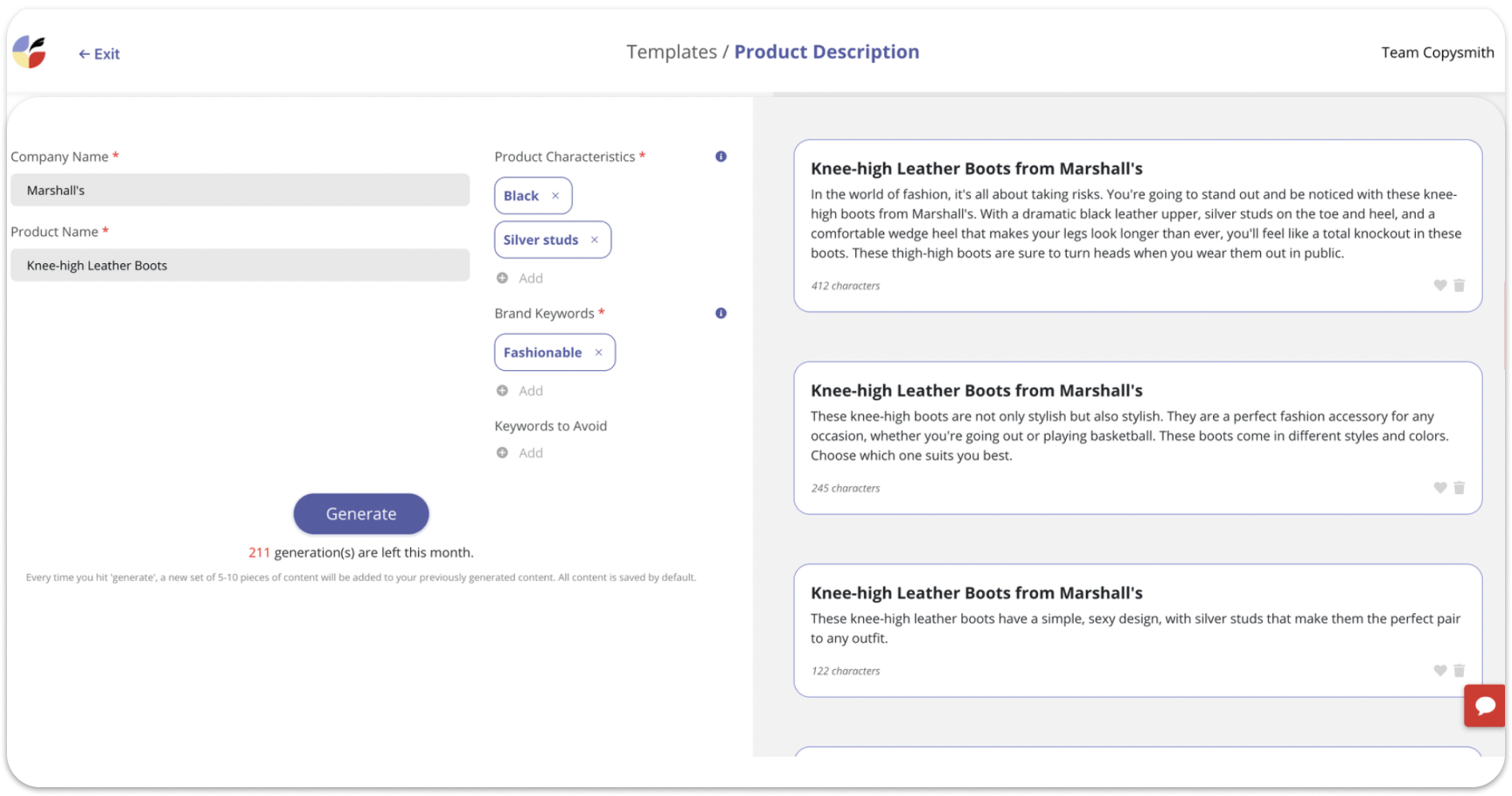The image size is (1512, 796).
Task: Remove the Silver studs tag
Action: (595, 240)
